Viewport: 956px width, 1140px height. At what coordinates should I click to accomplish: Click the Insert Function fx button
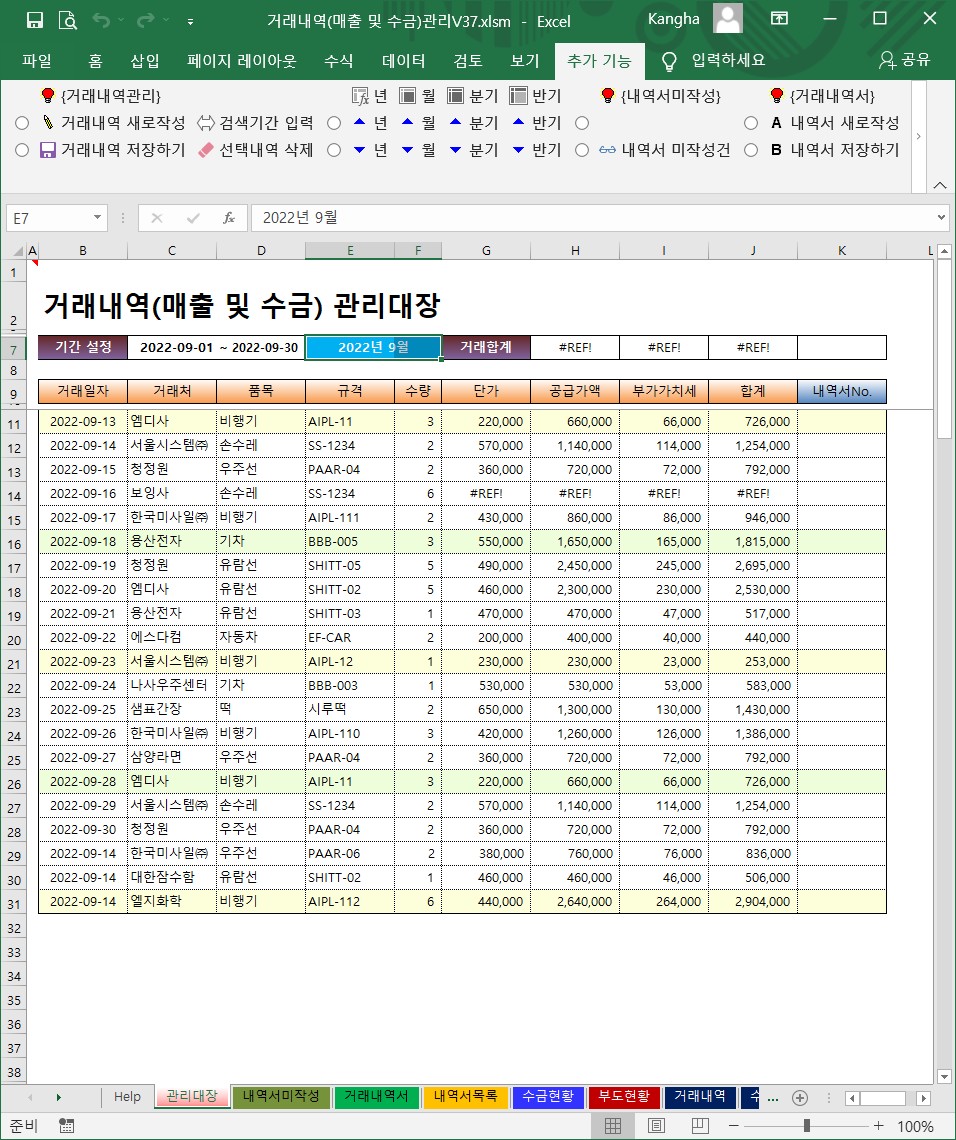(229, 217)
